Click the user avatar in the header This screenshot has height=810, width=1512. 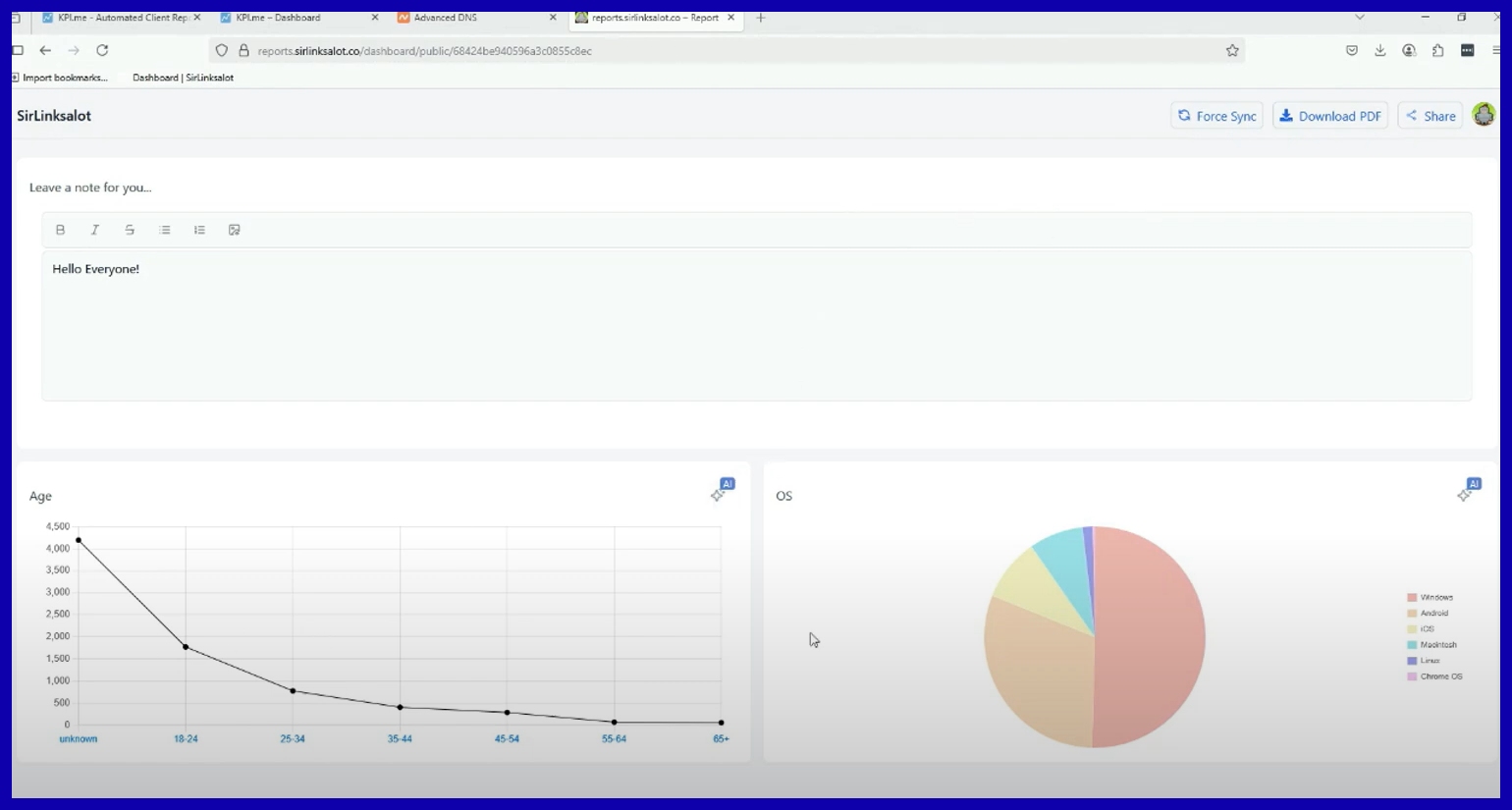click(x=1484, y=115)
